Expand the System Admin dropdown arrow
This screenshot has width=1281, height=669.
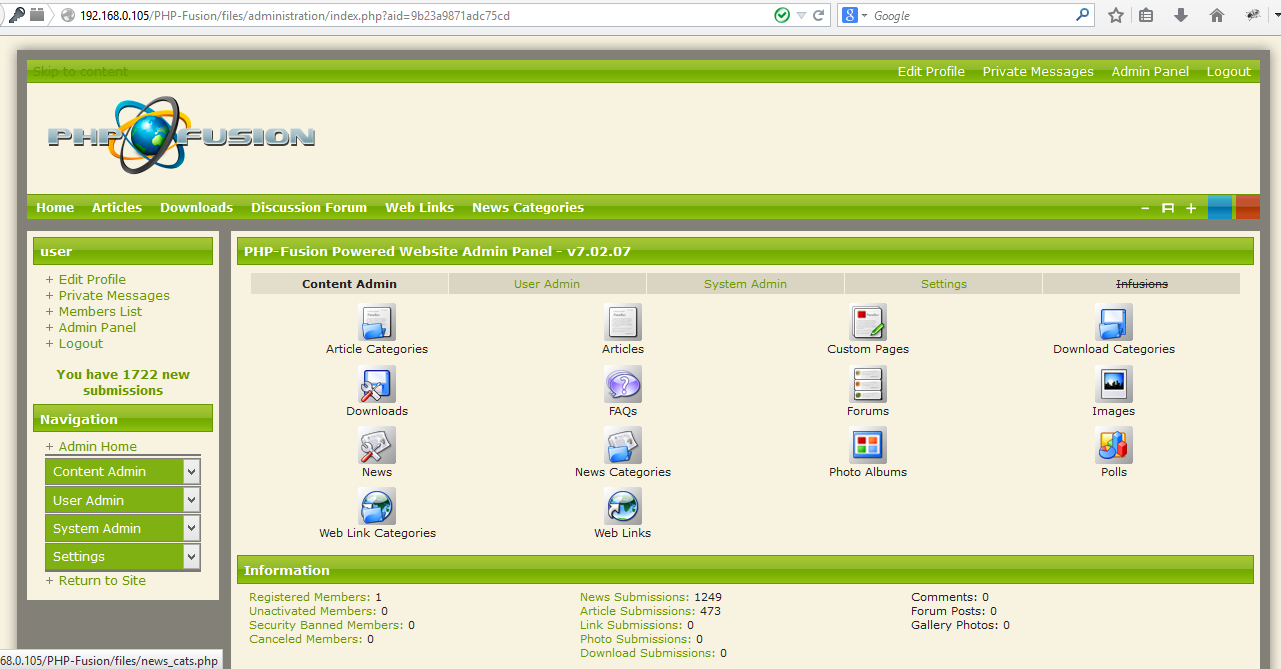click(191, 528)
